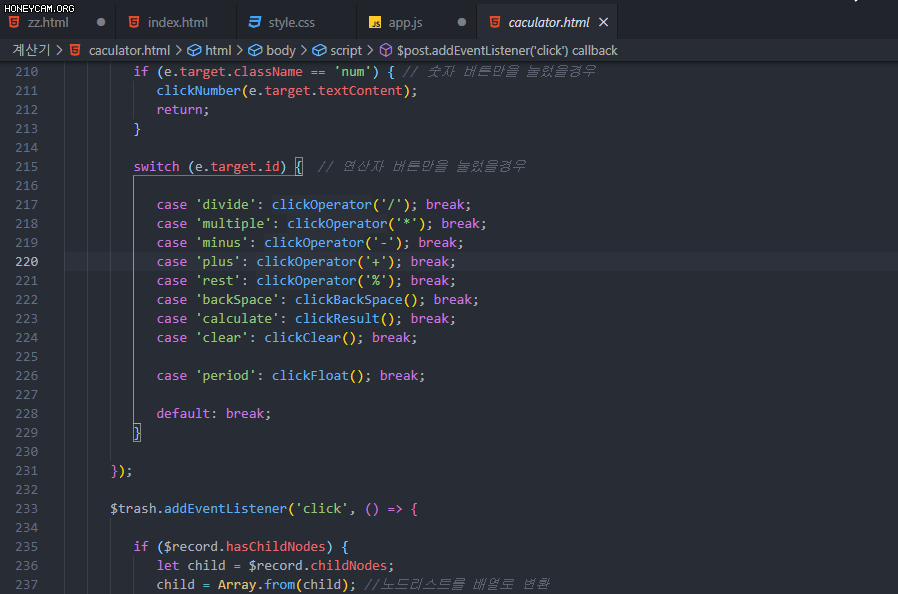Click the 'rest' string on line 221

pos(218,281)
